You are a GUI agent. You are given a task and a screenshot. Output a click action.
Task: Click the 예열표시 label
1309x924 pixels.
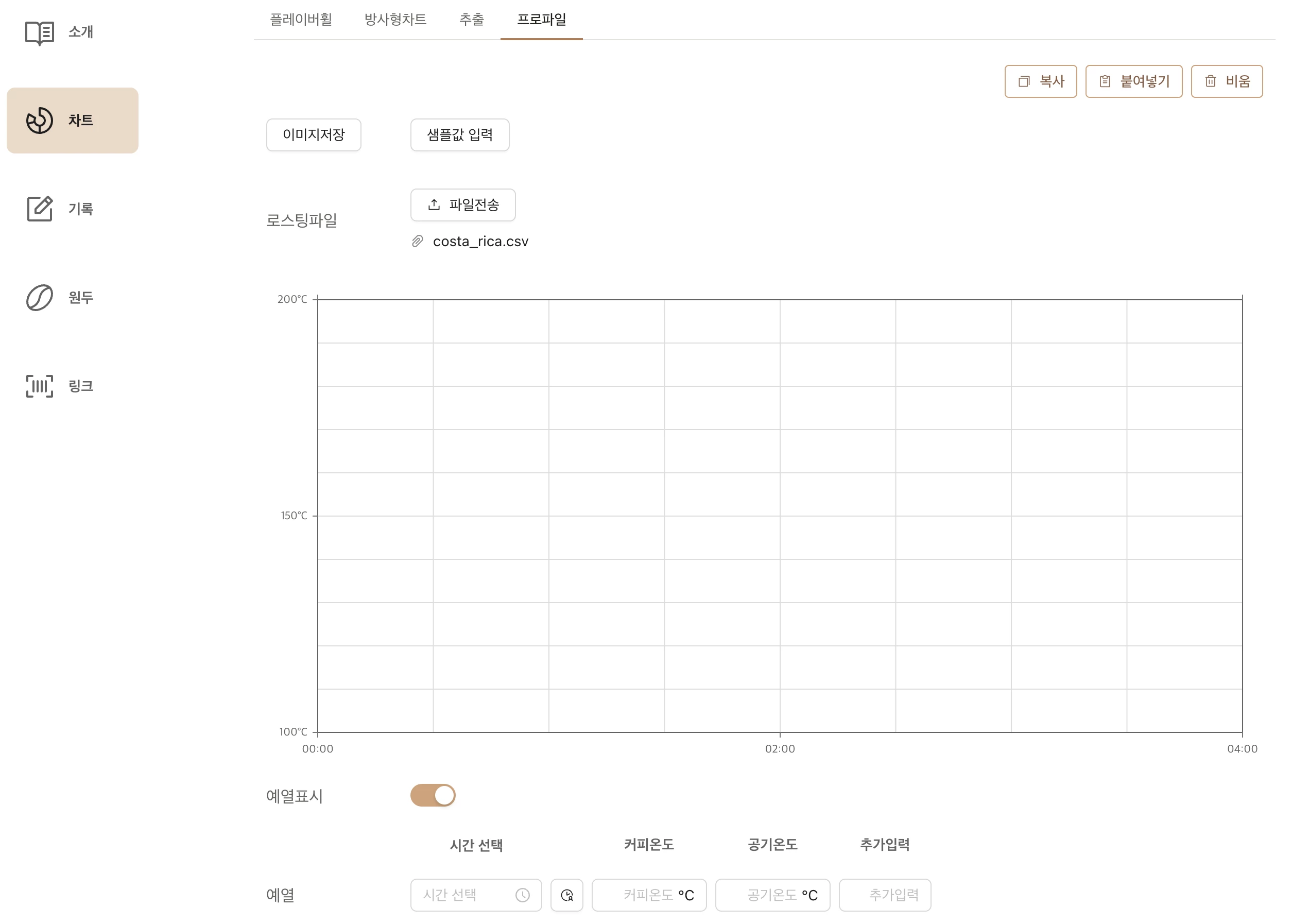point(295,796)
